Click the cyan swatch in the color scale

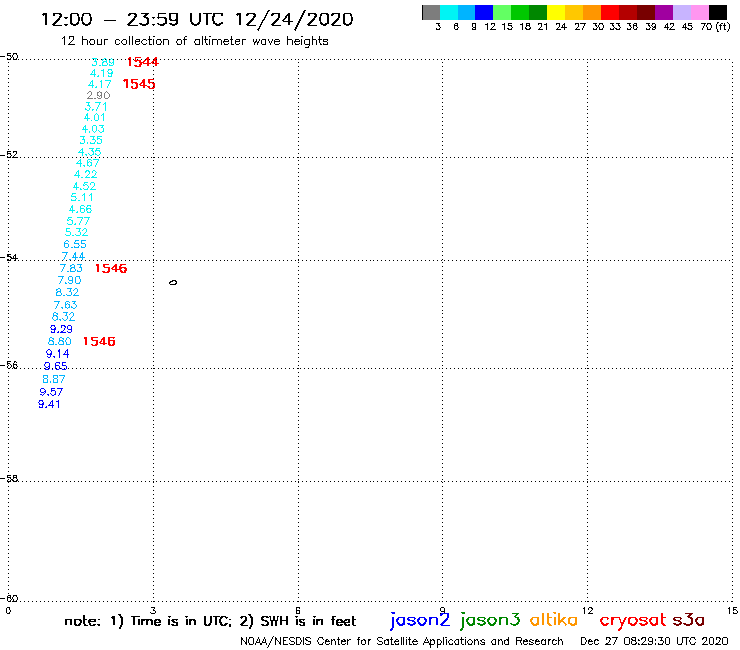pos(449,12)
